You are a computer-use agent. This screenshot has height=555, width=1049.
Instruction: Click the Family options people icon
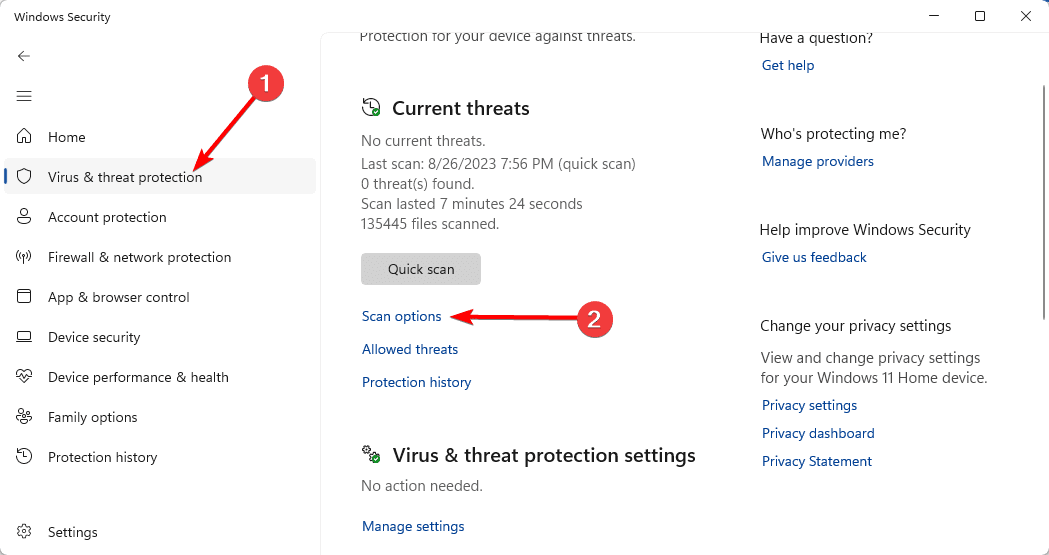24,417
